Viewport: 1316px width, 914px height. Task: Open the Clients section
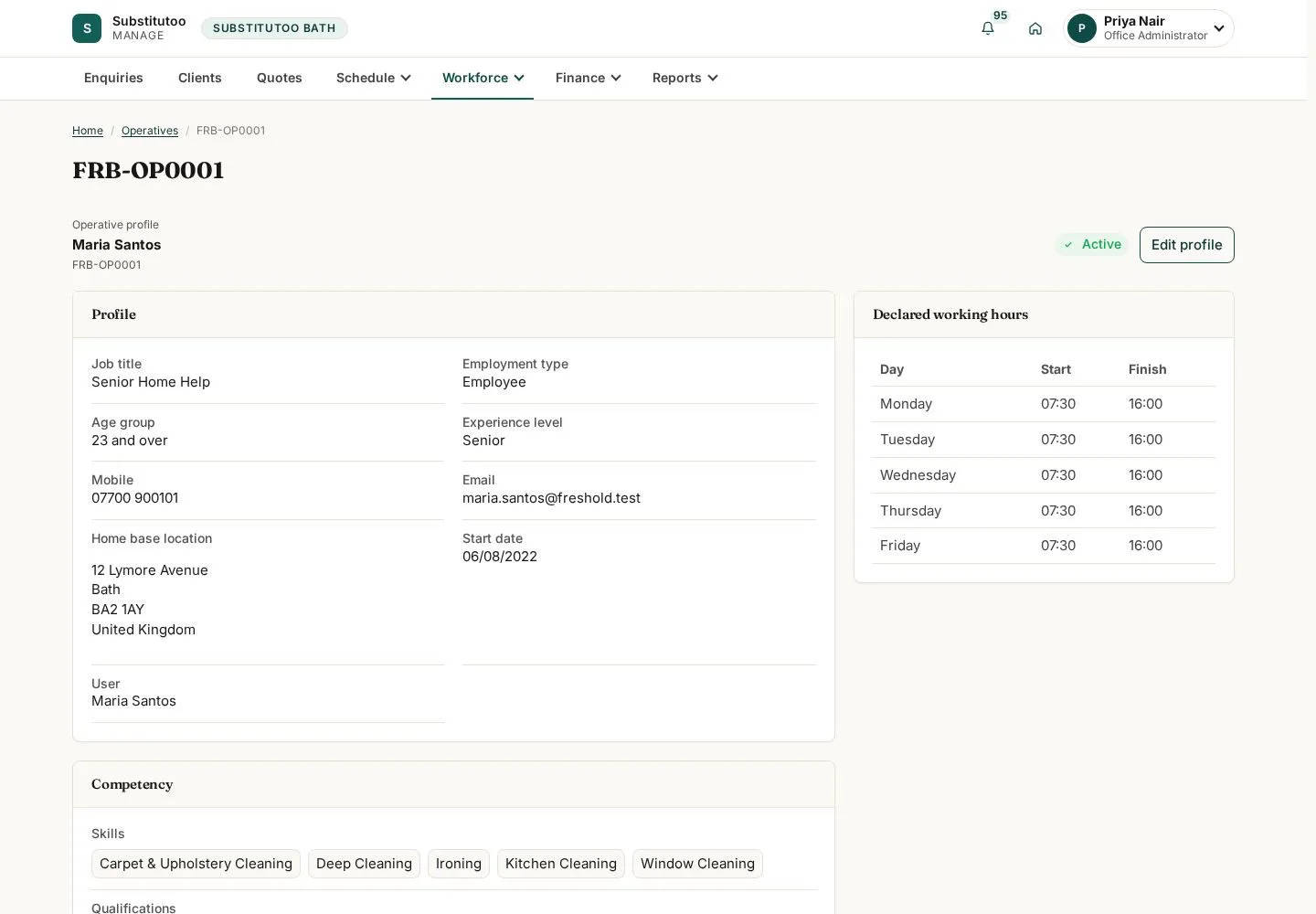[x=200, y=78]
